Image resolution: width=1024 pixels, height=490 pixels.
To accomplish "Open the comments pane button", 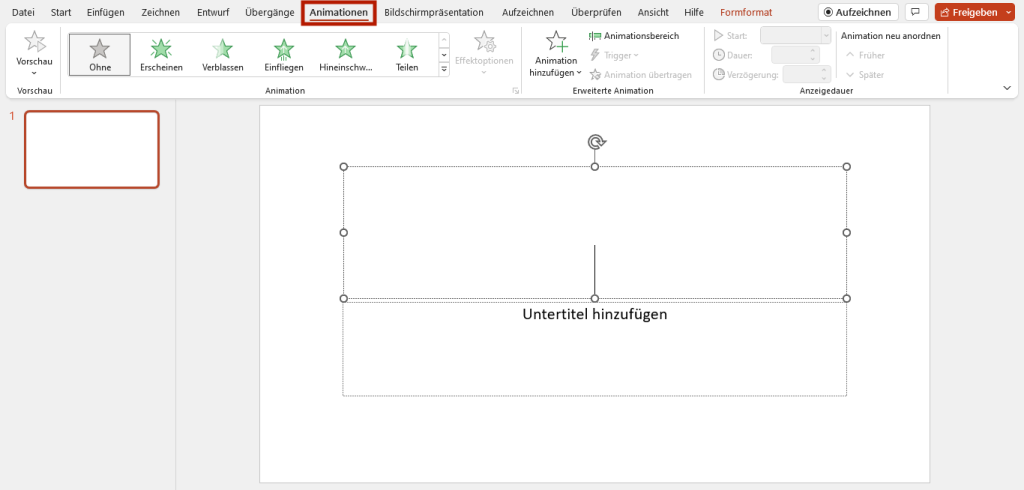I will (916, 12).
